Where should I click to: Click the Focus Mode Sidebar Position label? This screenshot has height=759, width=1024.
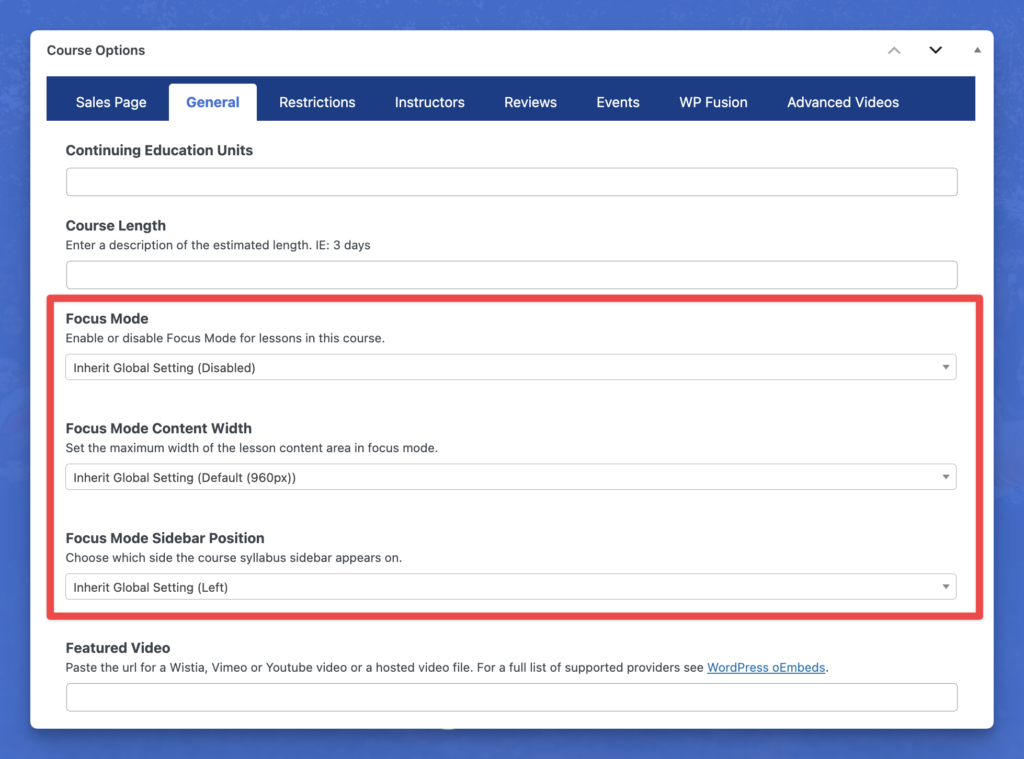click(165, 538)
